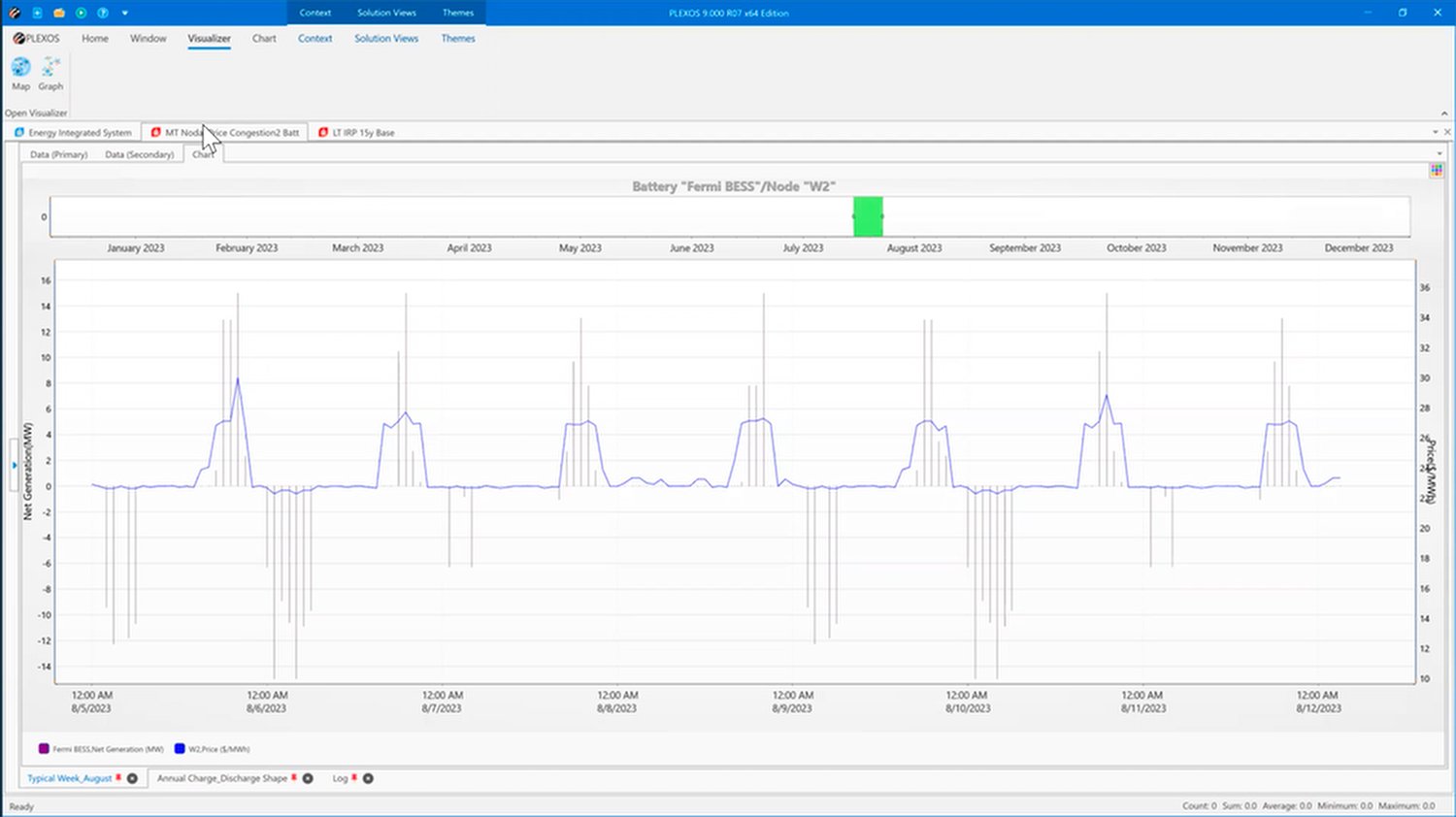This screenshot has height=817, width=1456.
Task: Expand the quick access toolbar customization dropdown
Action: tap(124, 13)
